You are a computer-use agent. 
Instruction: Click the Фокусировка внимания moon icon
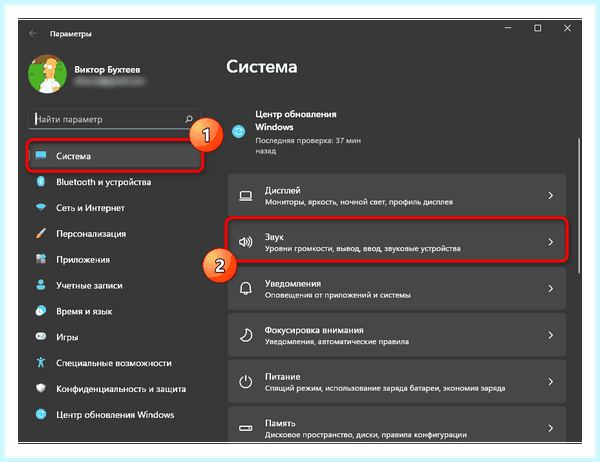click(x=246, y=335)
